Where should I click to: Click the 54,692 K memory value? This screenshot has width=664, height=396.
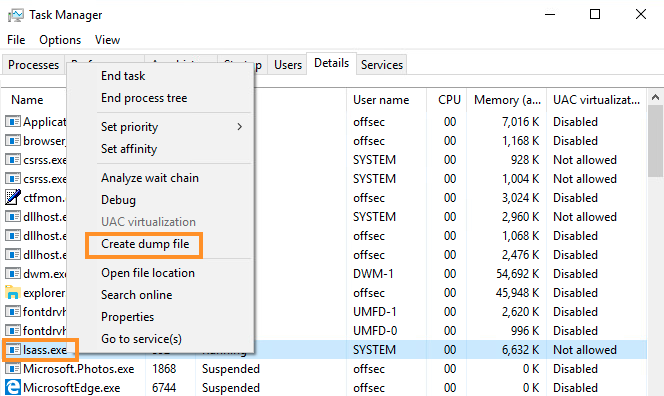(517, 274)
